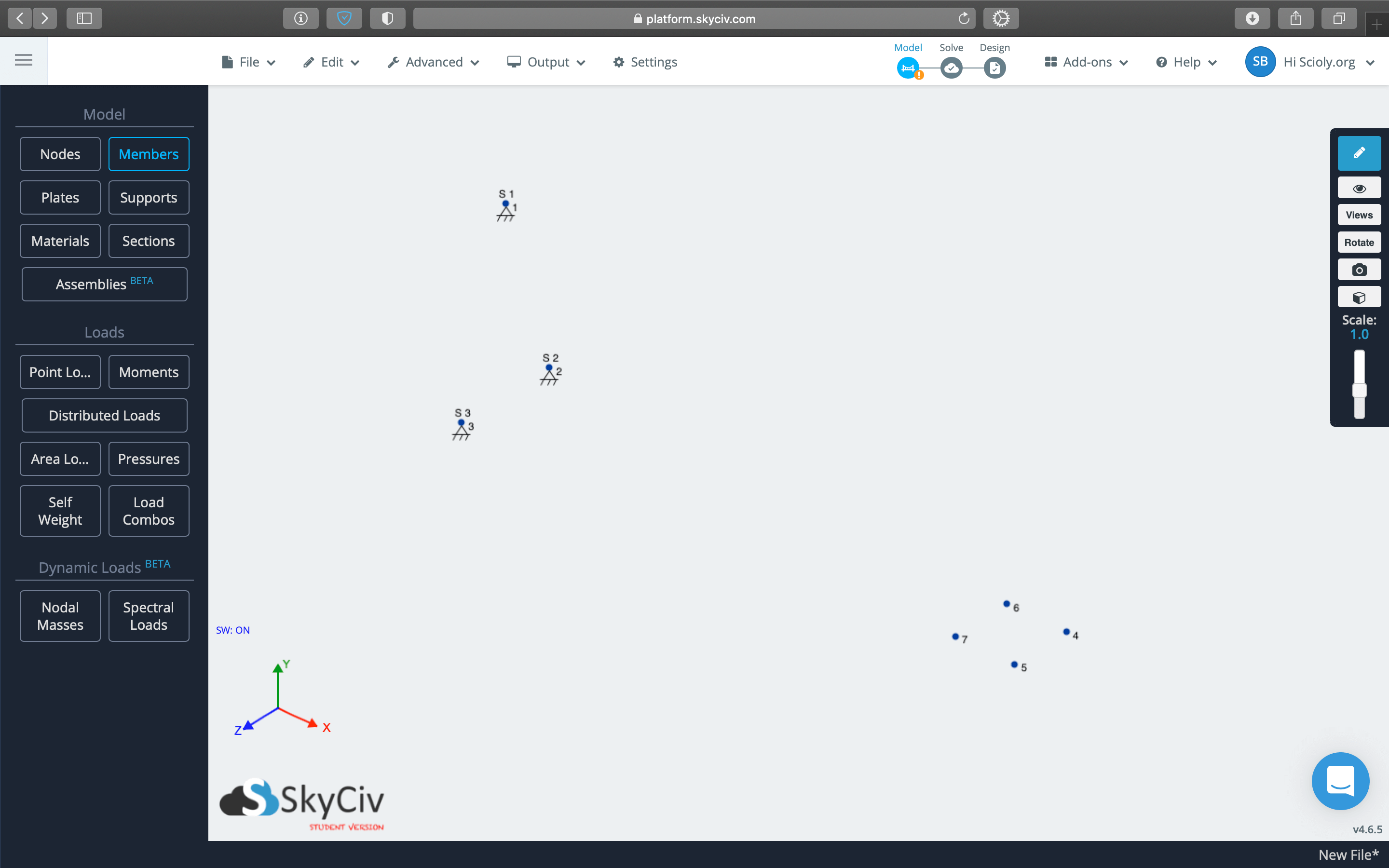
Task: Take a screenshot with the camera icon
Action: tap(1359, 270)
